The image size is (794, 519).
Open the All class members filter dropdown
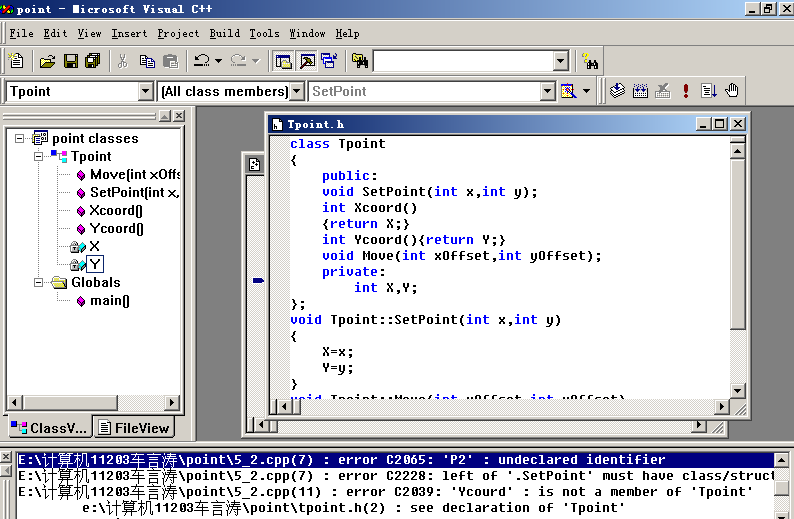pos(297,92)
